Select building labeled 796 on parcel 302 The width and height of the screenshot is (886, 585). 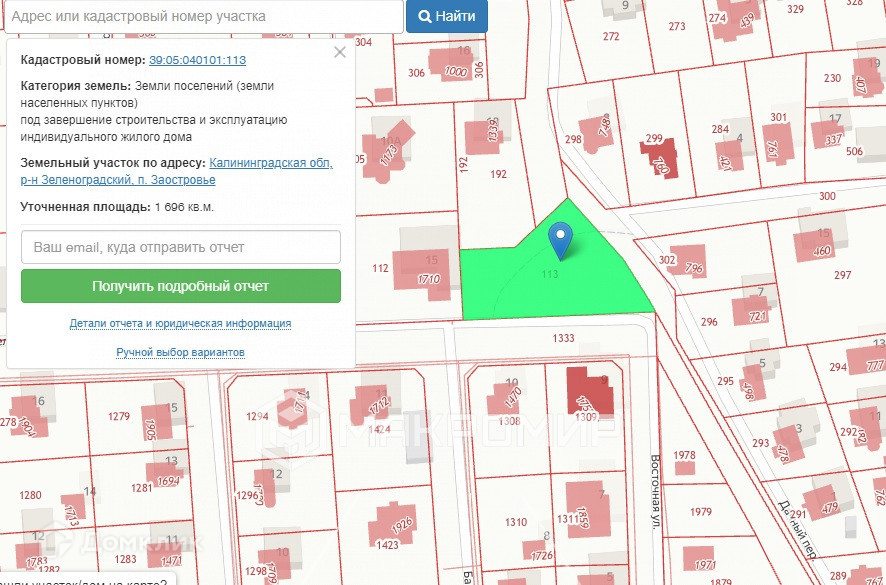pyautogui.click(x=688, y=262)
